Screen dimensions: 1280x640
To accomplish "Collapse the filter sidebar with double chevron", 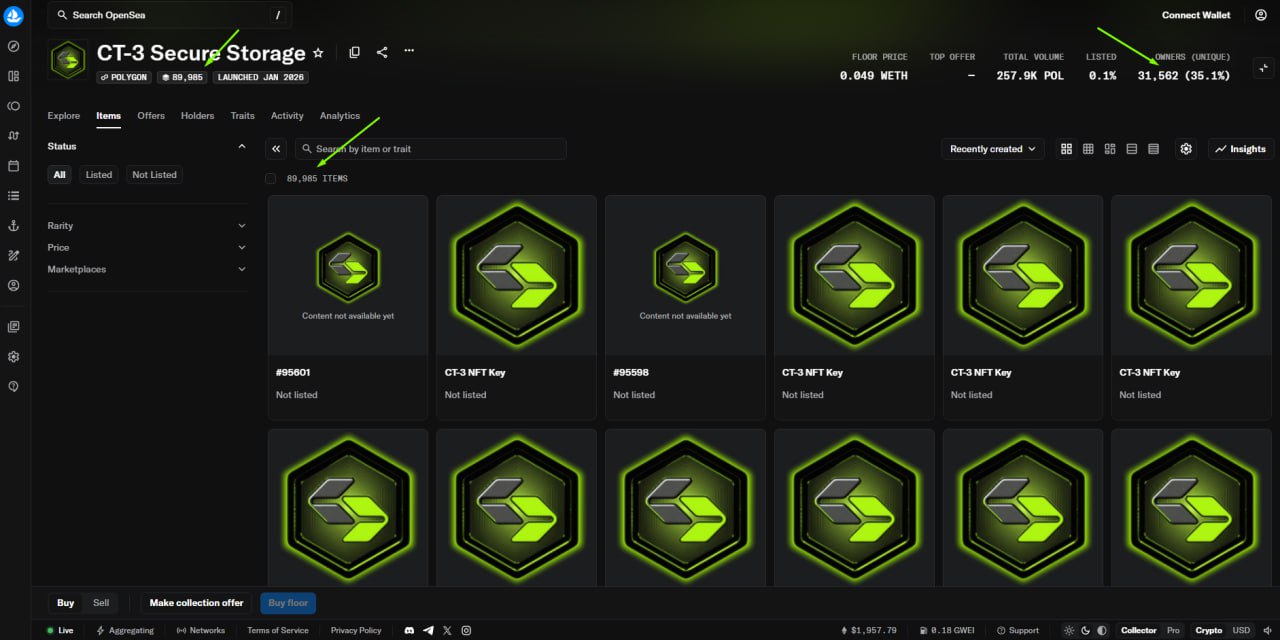I will click(277, 149).
